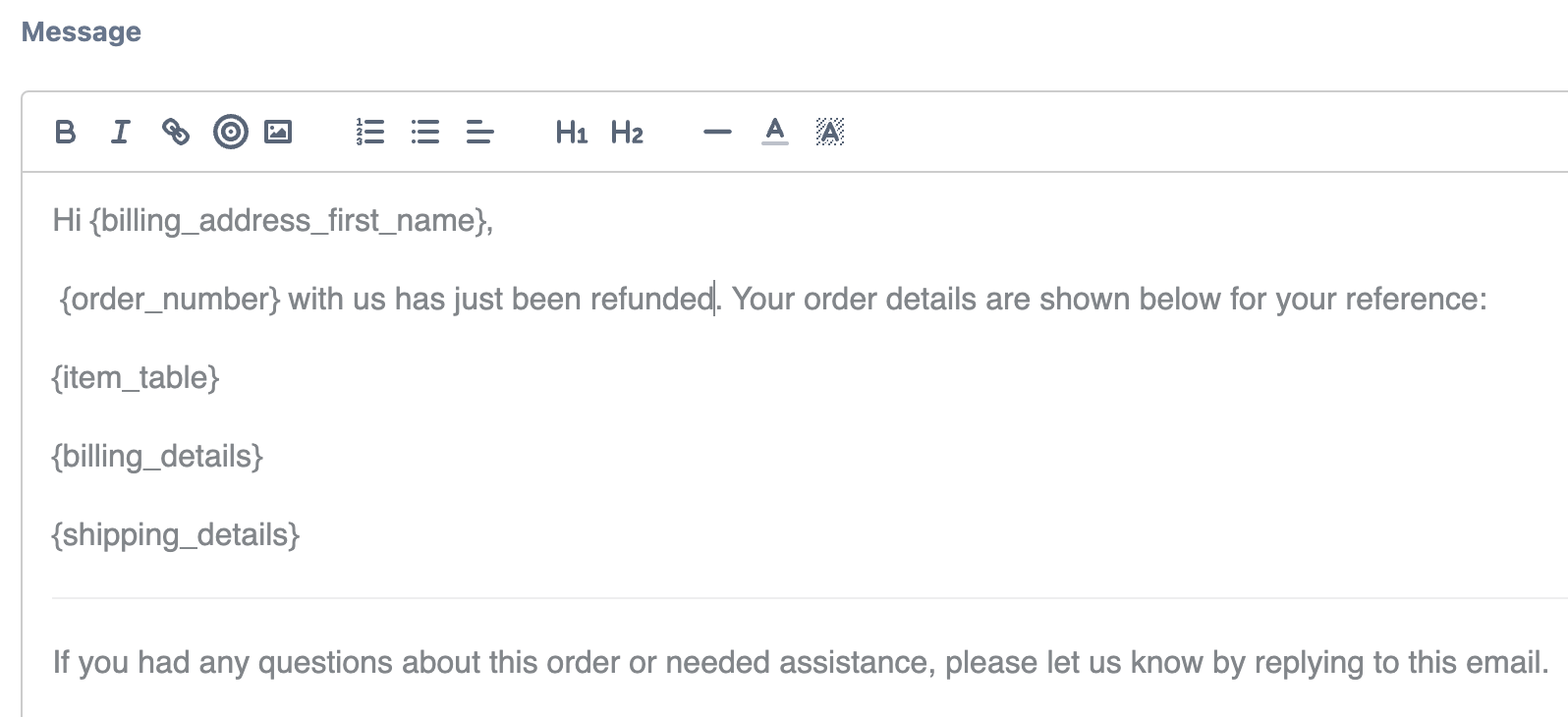
Task: Select the {shipping_details} placeholder
Action: point(174,534)
